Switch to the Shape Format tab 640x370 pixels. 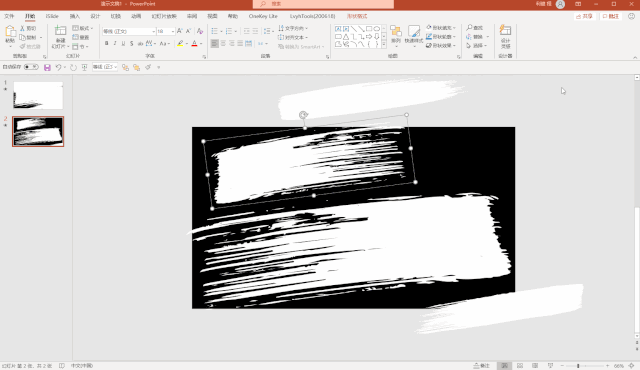357,16
